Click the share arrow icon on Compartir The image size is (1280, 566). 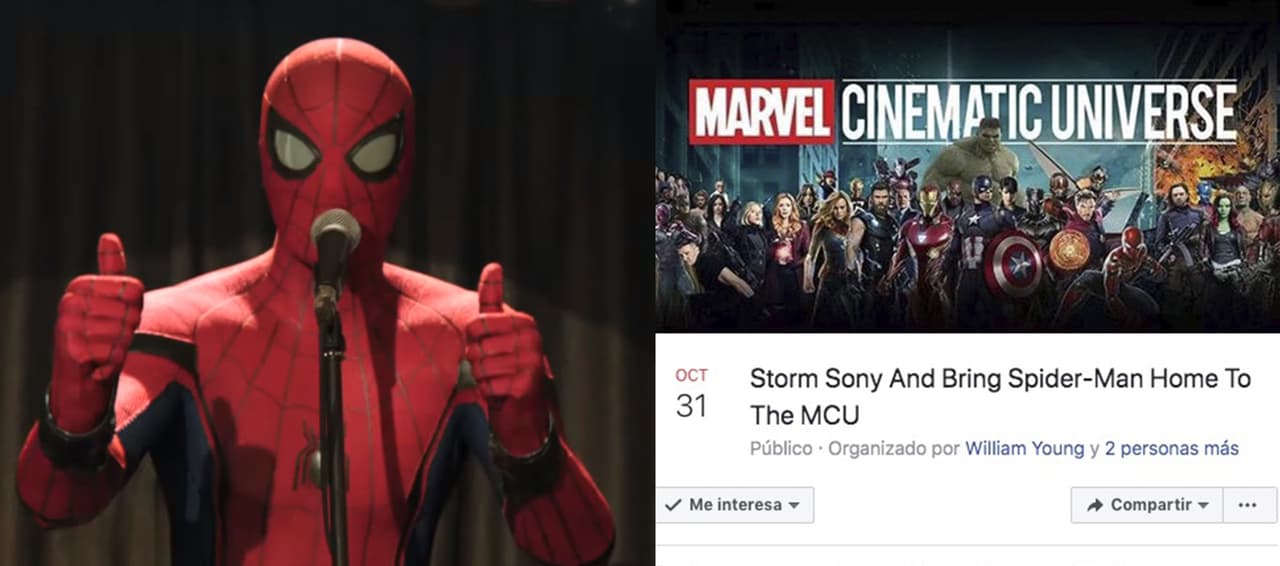(x=1094, y=505)
